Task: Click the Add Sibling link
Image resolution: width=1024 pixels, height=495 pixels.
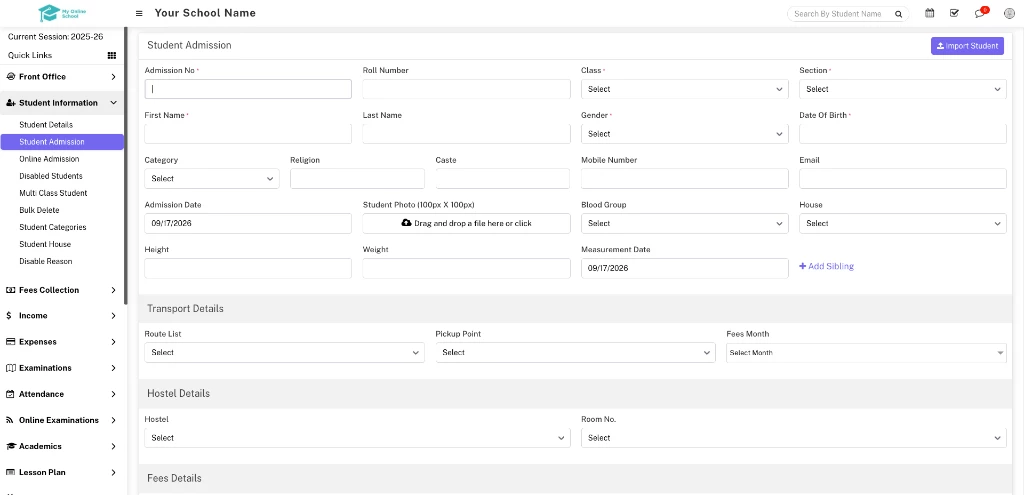Action: coord(826,266)
